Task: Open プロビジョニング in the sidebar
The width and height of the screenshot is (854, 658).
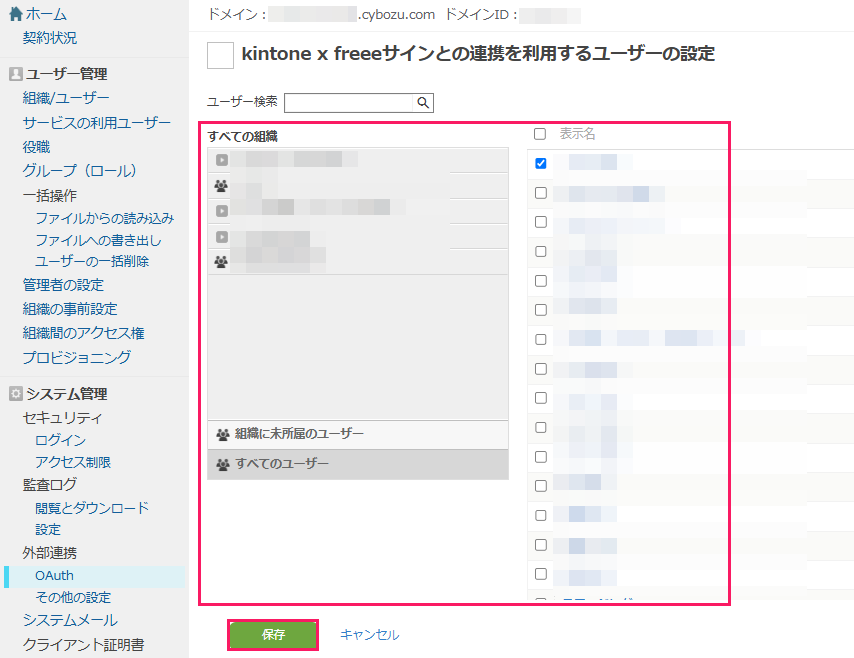Action: click(77, 357)
